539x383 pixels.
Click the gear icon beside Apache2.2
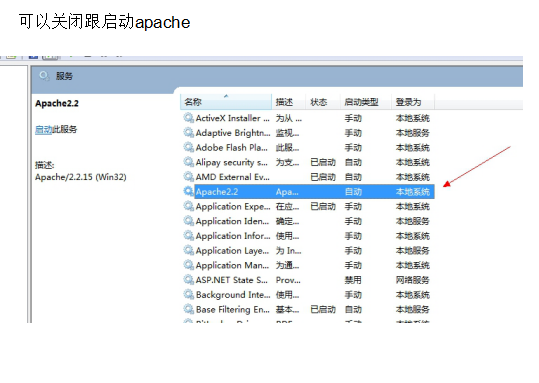188,192
